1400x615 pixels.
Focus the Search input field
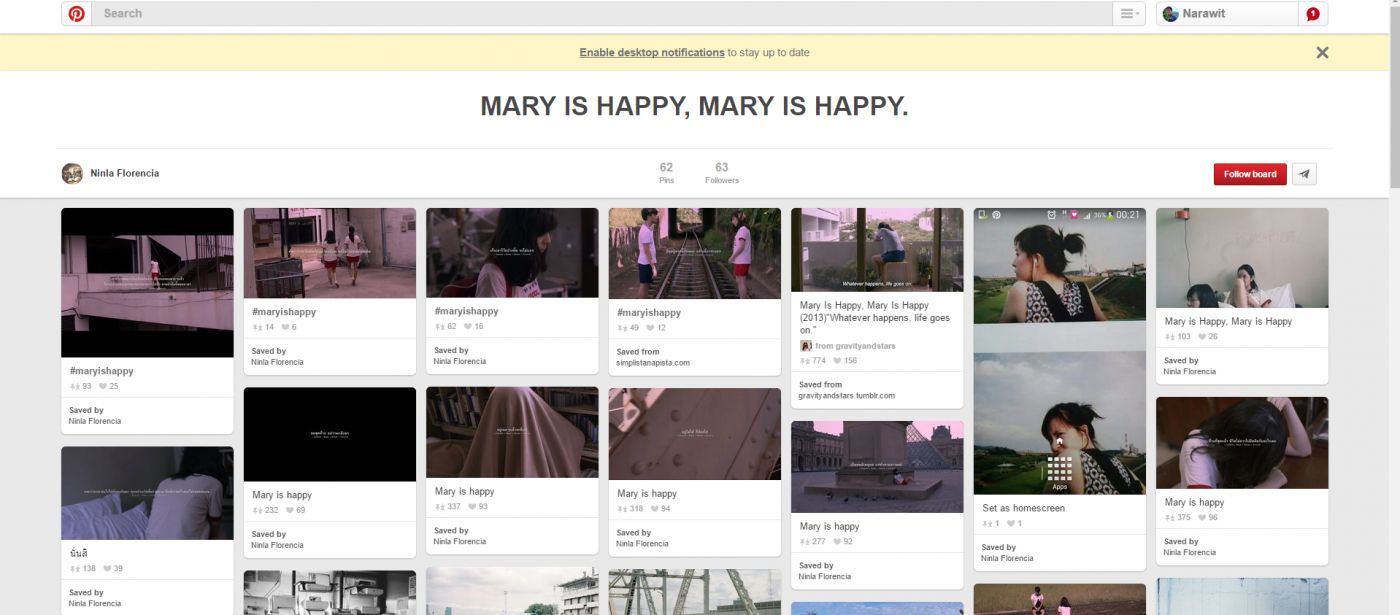600,14
